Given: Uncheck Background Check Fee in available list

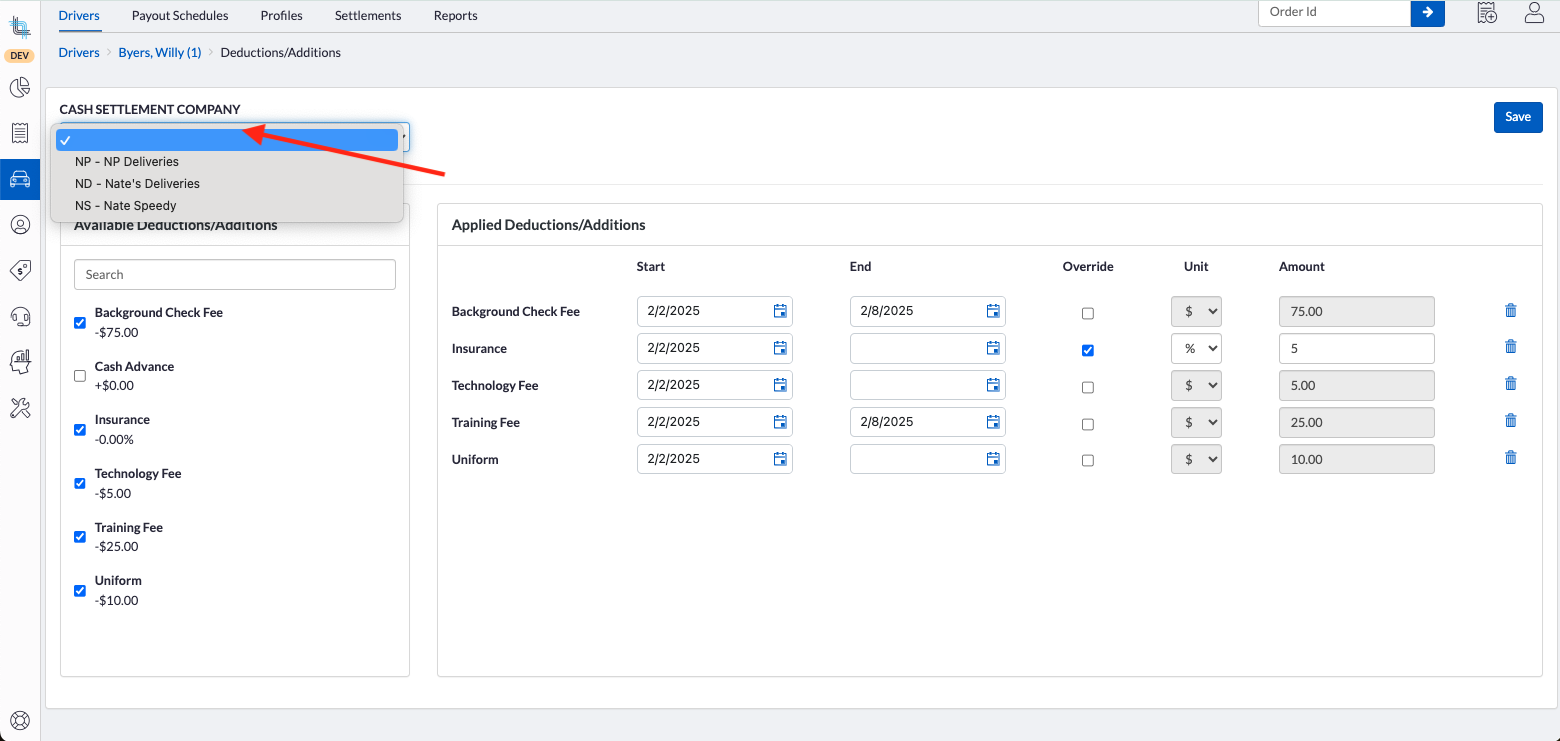Looking at the screenshot, I should [x=80, y=323].
